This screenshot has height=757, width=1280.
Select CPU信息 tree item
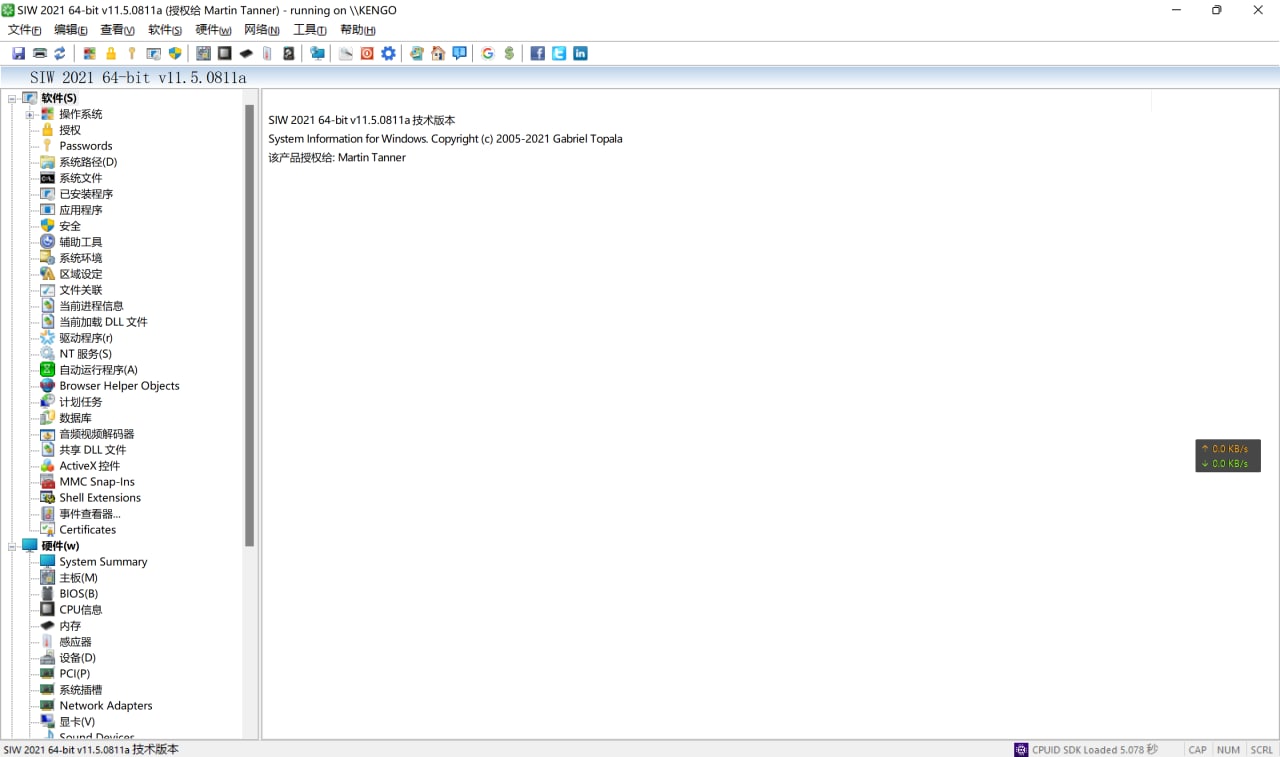click(x=80, y=610)
